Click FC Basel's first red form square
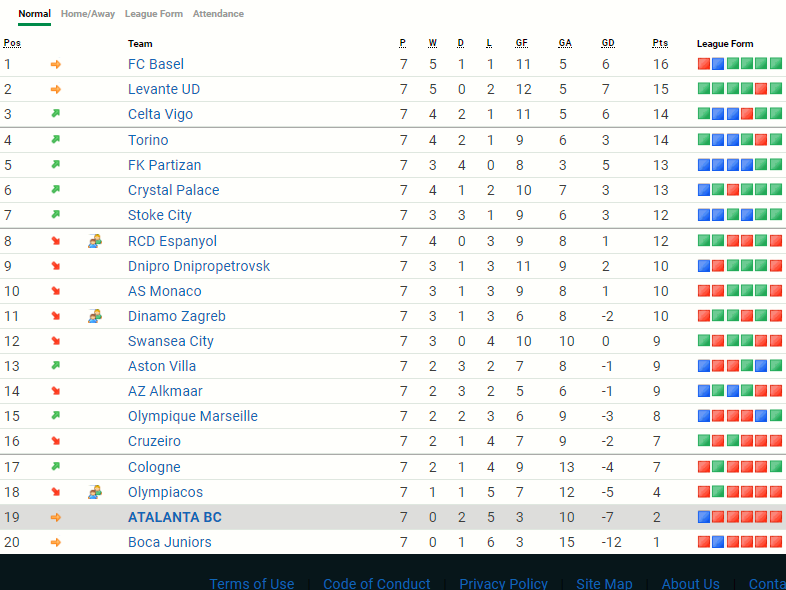The image size is (786, 590). (x=704, y=64)
